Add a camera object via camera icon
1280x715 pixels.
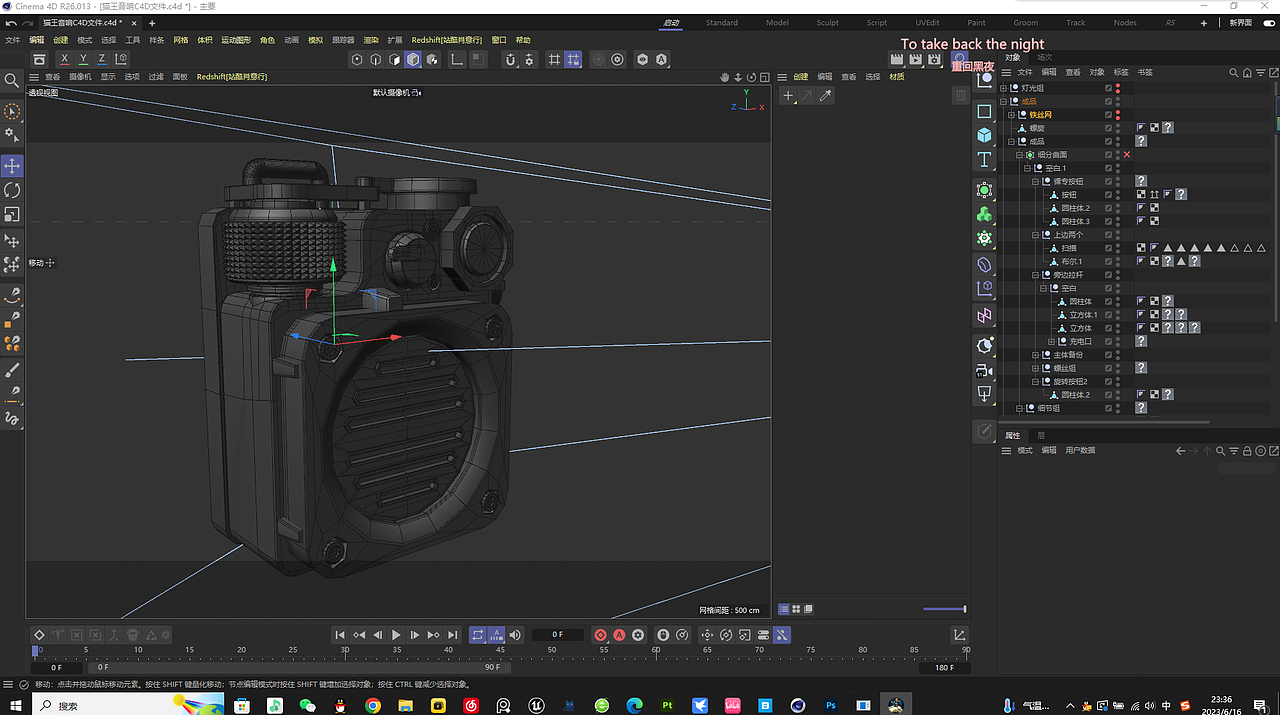pos(984,370)
